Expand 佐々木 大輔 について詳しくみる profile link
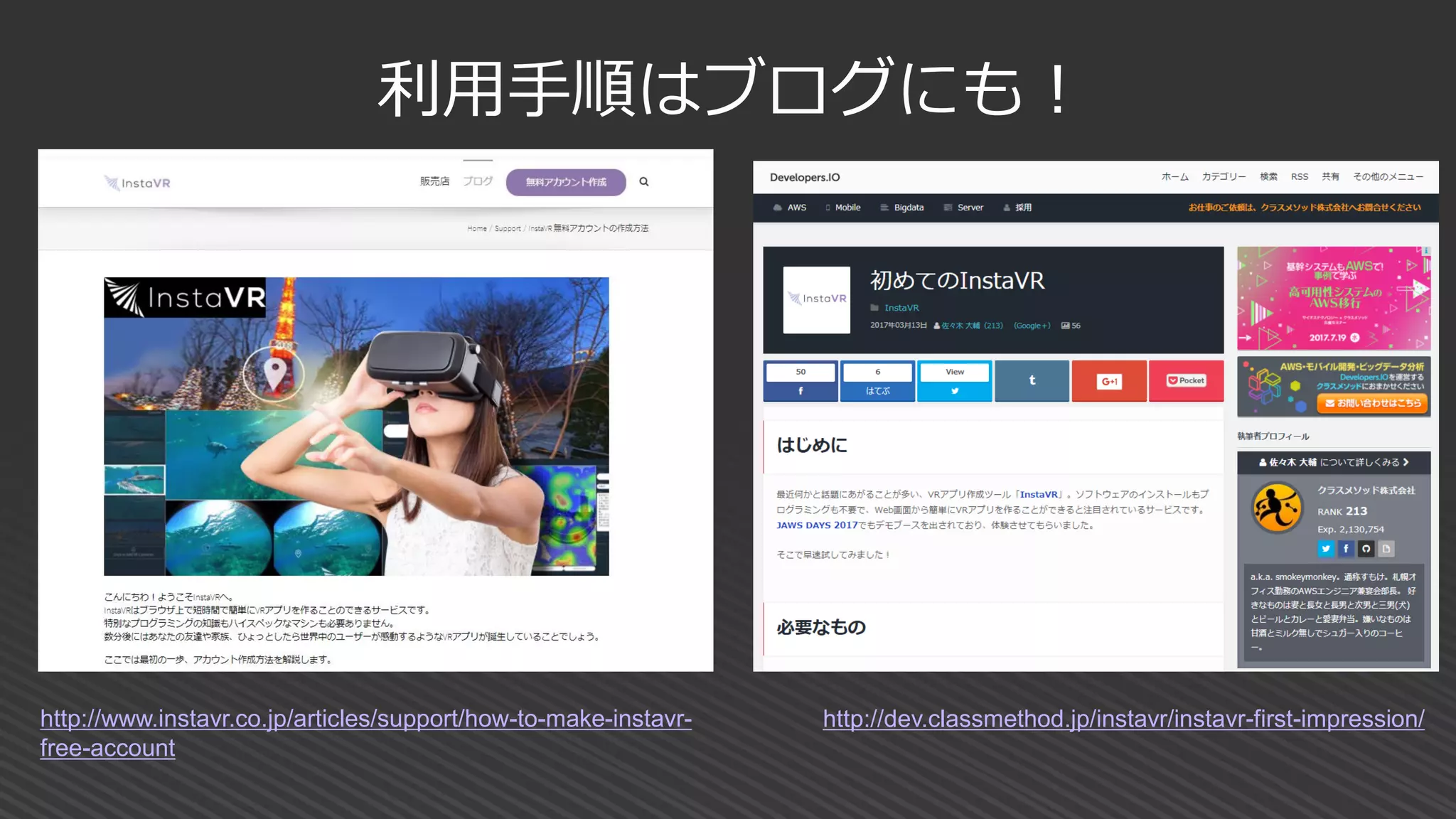The image size is (1456, 819). pos(1334,462)
